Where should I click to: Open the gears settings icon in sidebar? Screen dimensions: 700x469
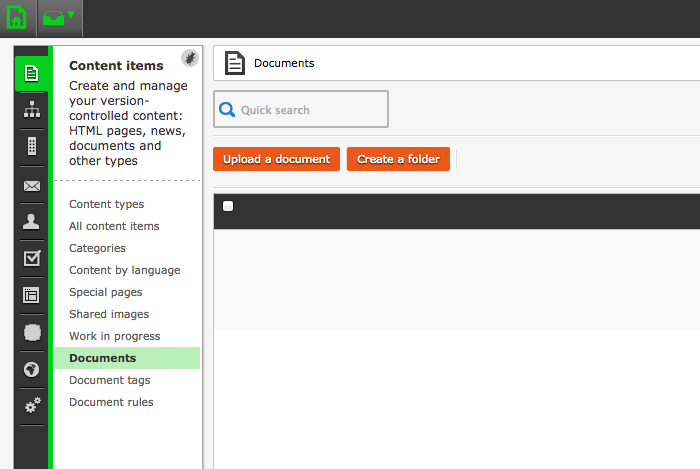32,405
